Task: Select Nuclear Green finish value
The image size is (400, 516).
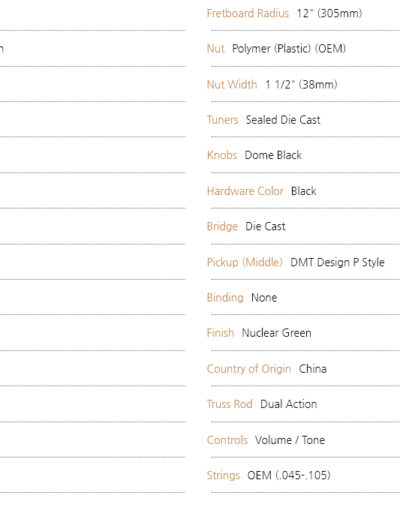Action: (277, 333)
